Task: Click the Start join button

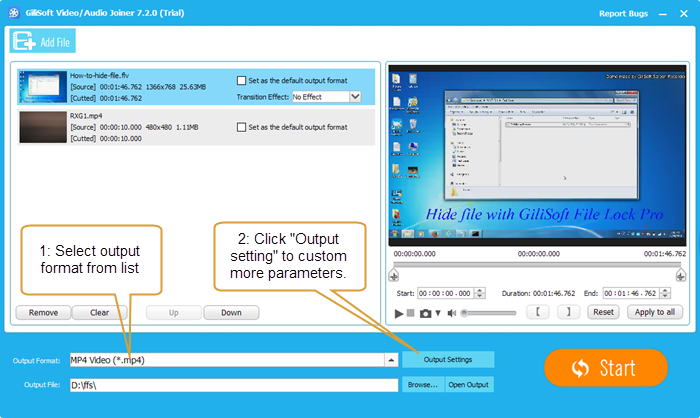Action: [x=605, y=368]
